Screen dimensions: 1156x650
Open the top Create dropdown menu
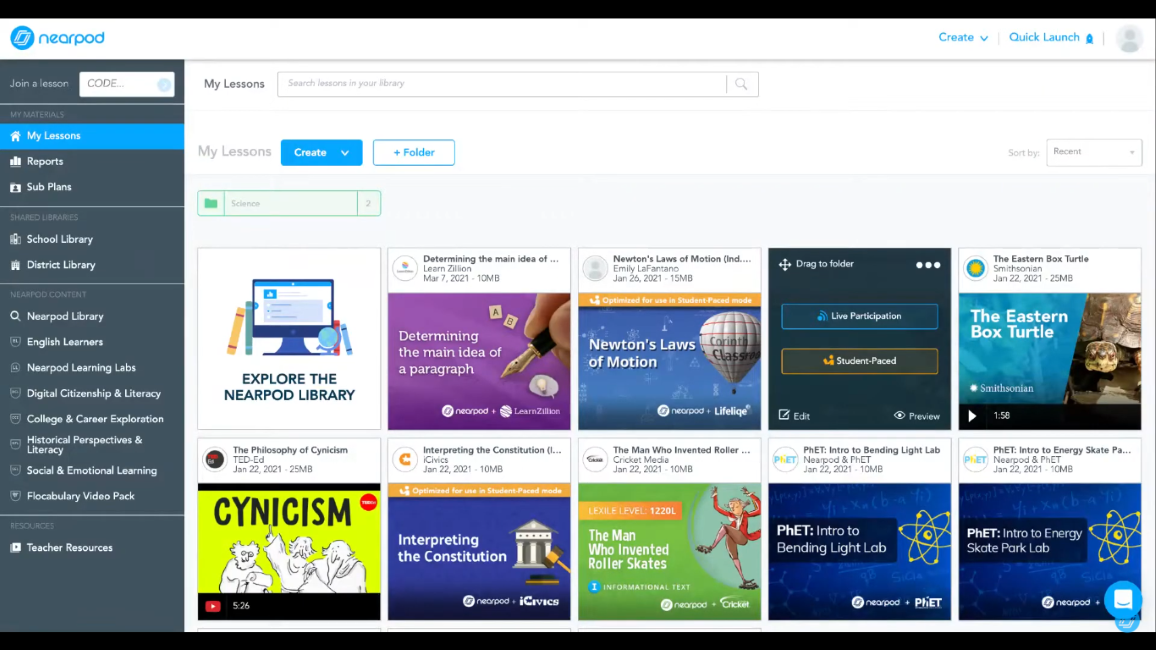963,38
